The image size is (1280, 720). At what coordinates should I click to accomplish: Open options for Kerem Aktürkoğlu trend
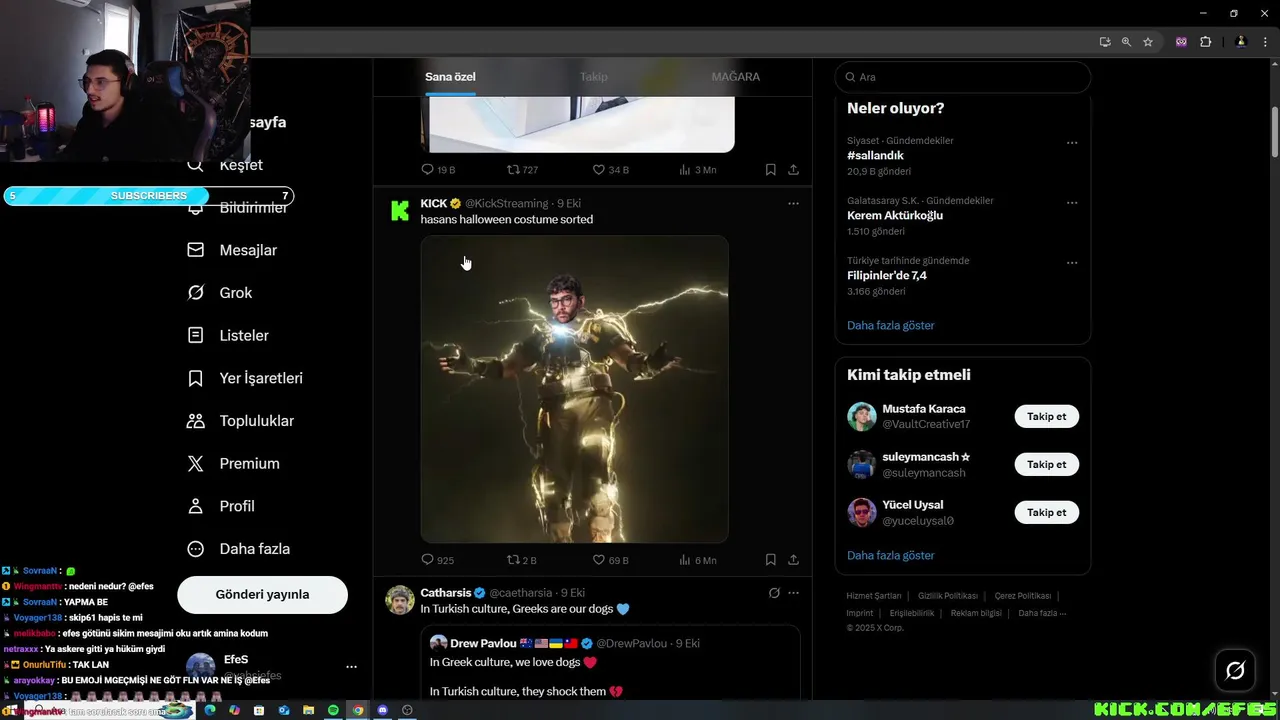(1072, 203)
